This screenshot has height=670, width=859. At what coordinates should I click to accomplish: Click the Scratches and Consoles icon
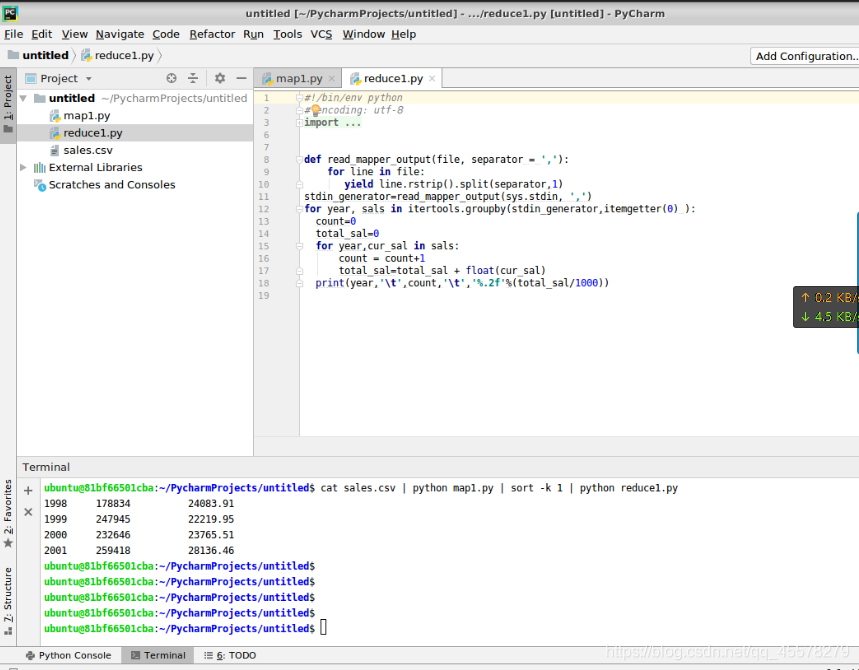tap(39, 185)
